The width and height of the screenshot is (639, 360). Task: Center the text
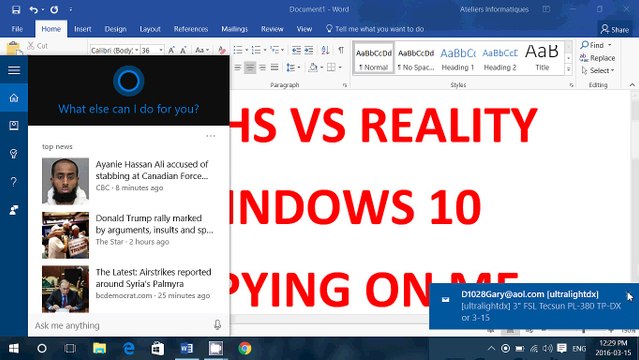[250, 67]
